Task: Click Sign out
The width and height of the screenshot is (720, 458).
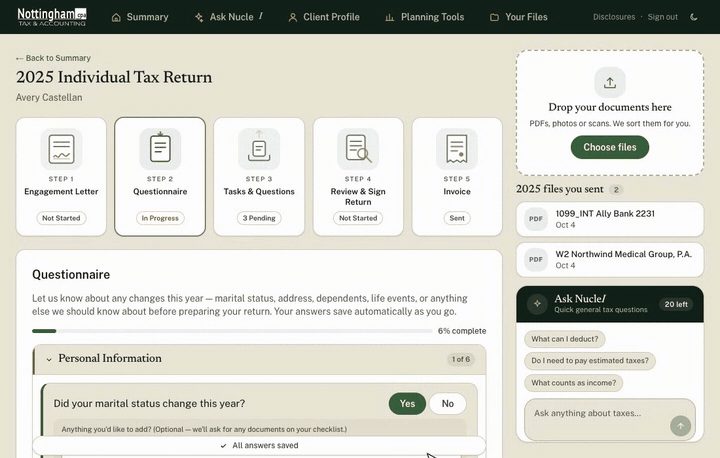Action: point(663,17)
